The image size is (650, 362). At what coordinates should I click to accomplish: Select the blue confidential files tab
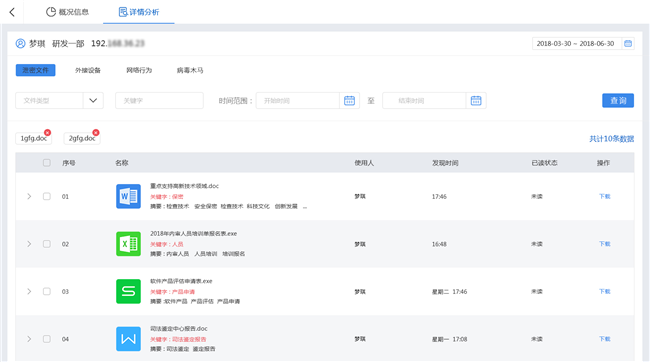pos(36,70)
